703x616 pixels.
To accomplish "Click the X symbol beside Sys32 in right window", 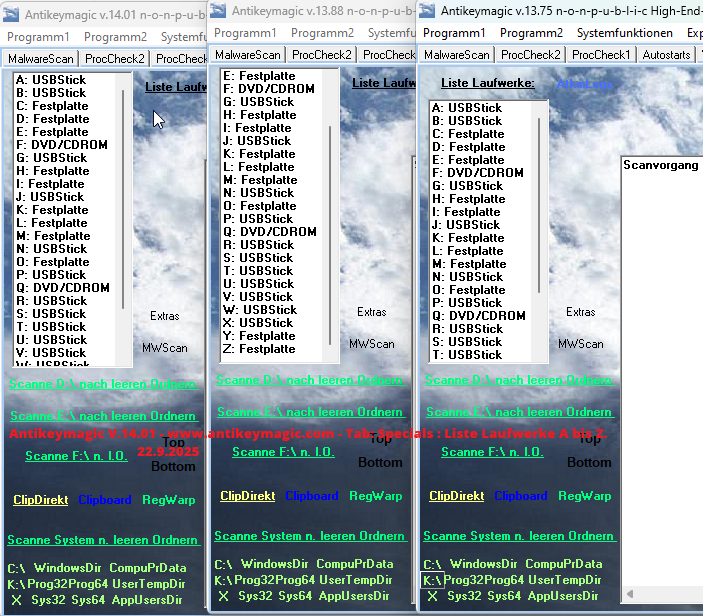I will click(433, 596).
